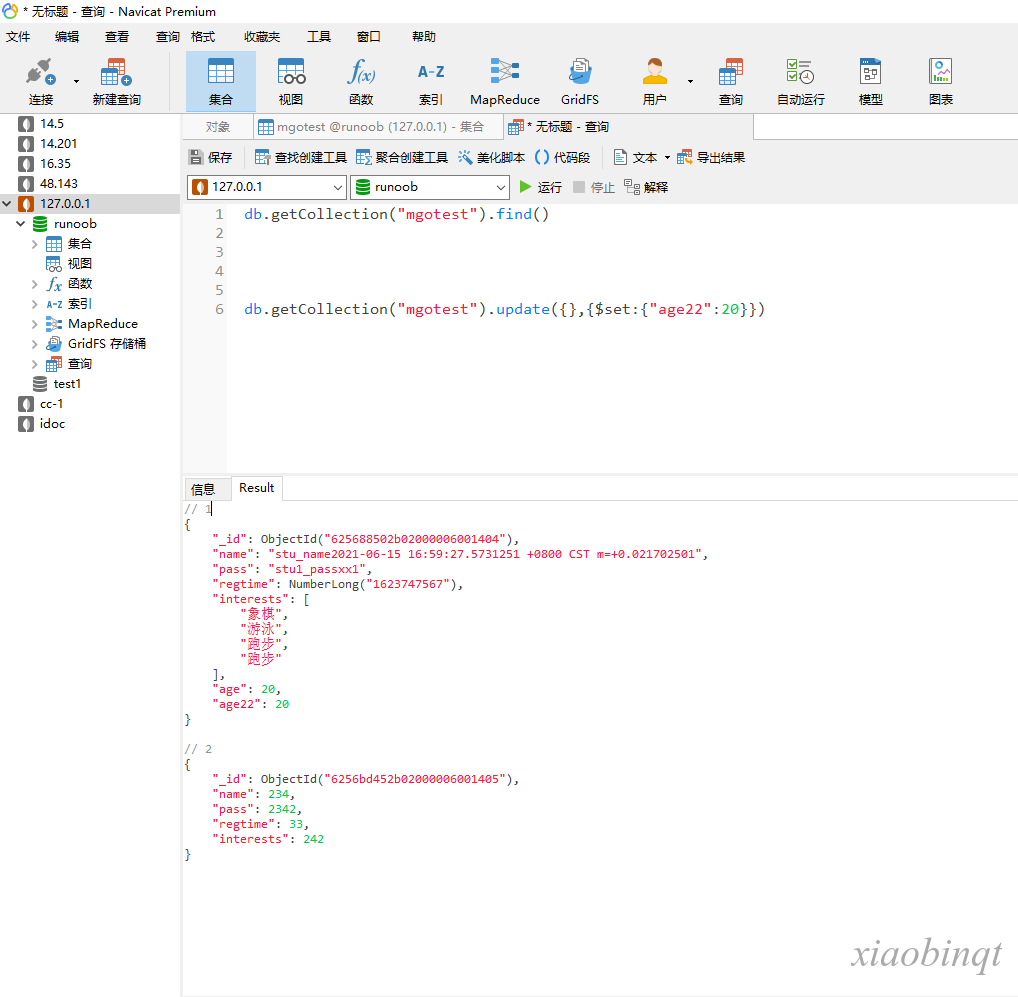Click the Text (文本) view icon
Image resolution: width=1018 pixels, height=997 pixels.
pos(621,157)
